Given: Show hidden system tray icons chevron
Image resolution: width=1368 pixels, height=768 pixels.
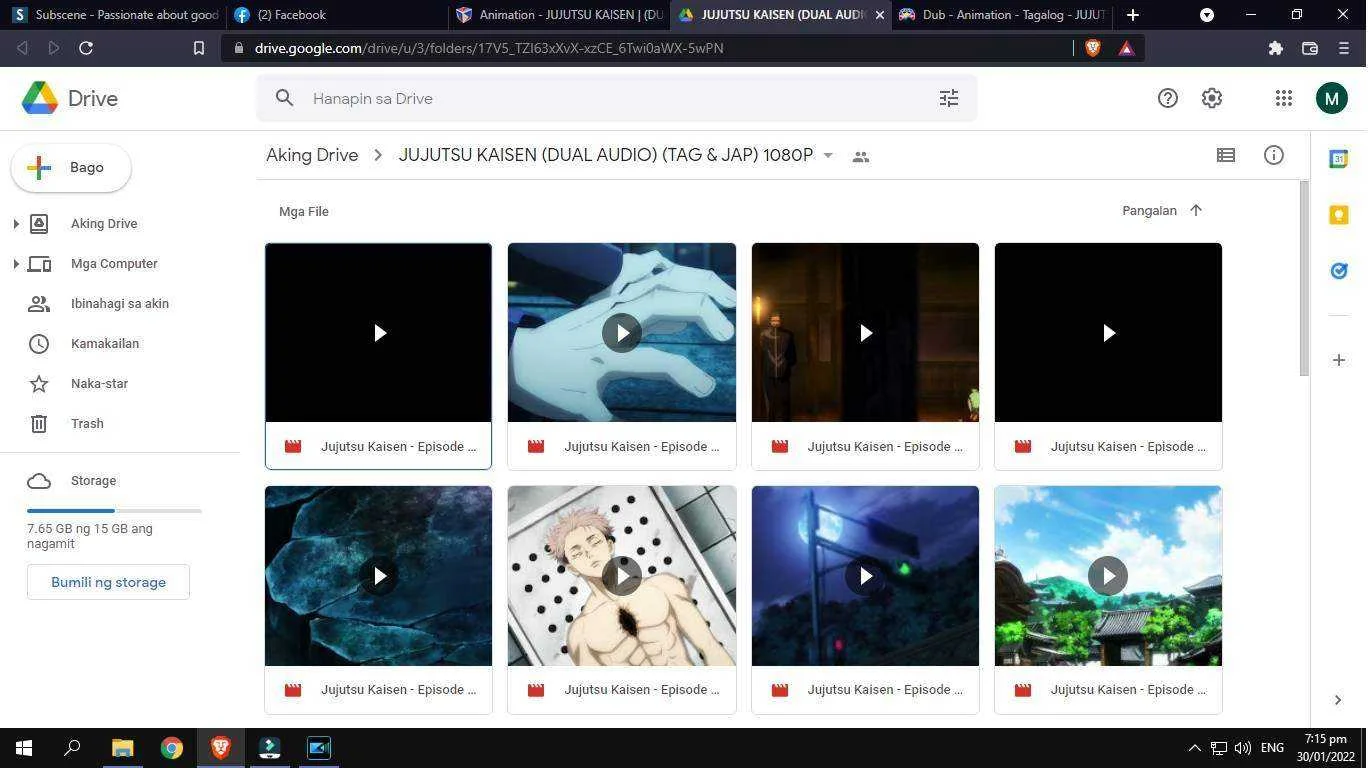Looking at the screenshot, I should coord(1194,748).
